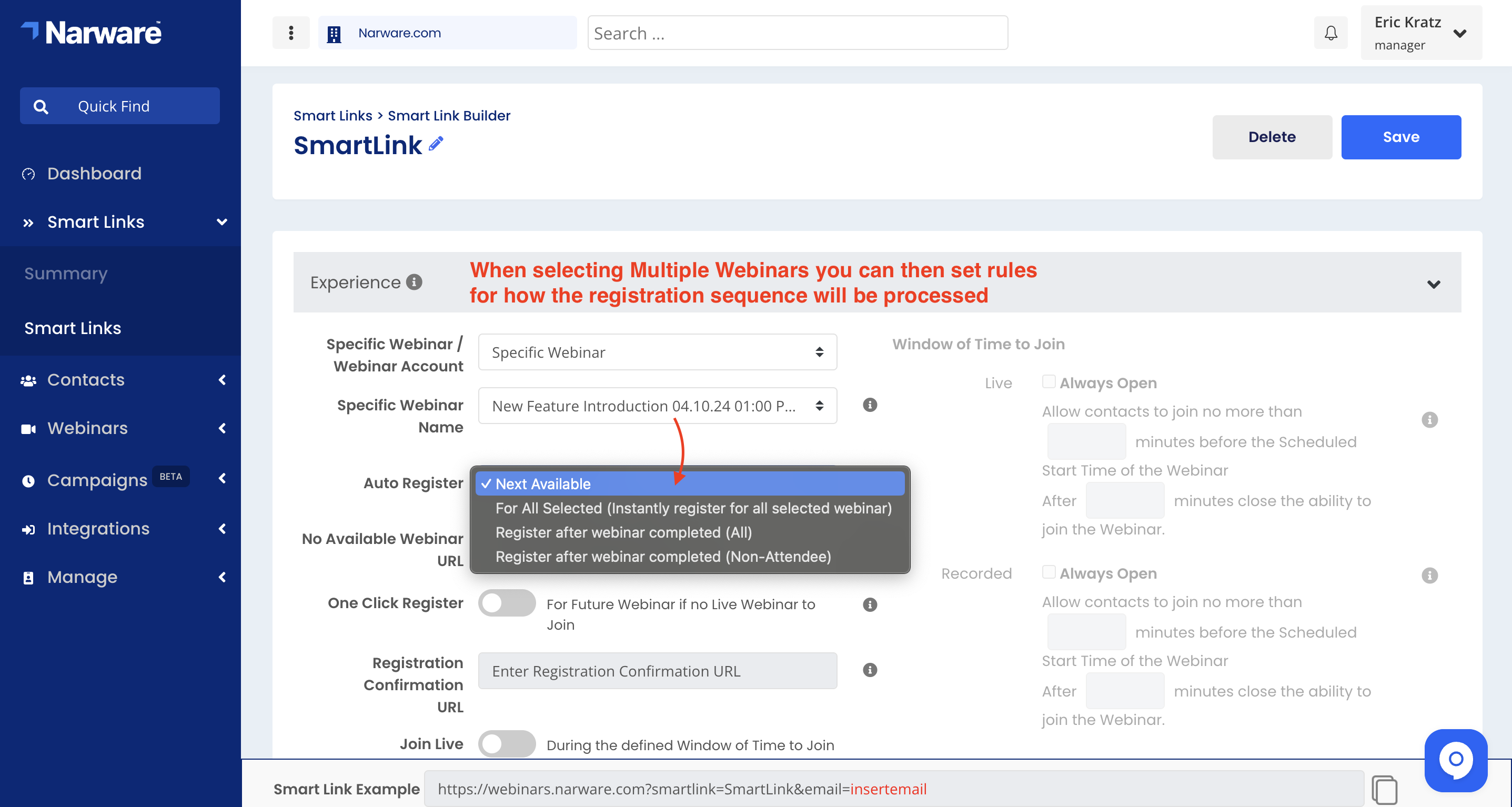This screenshot has height=807, width=1512.
Task: Open the Specific Webinar Name dropdown
Action: [x=658, y=406]
